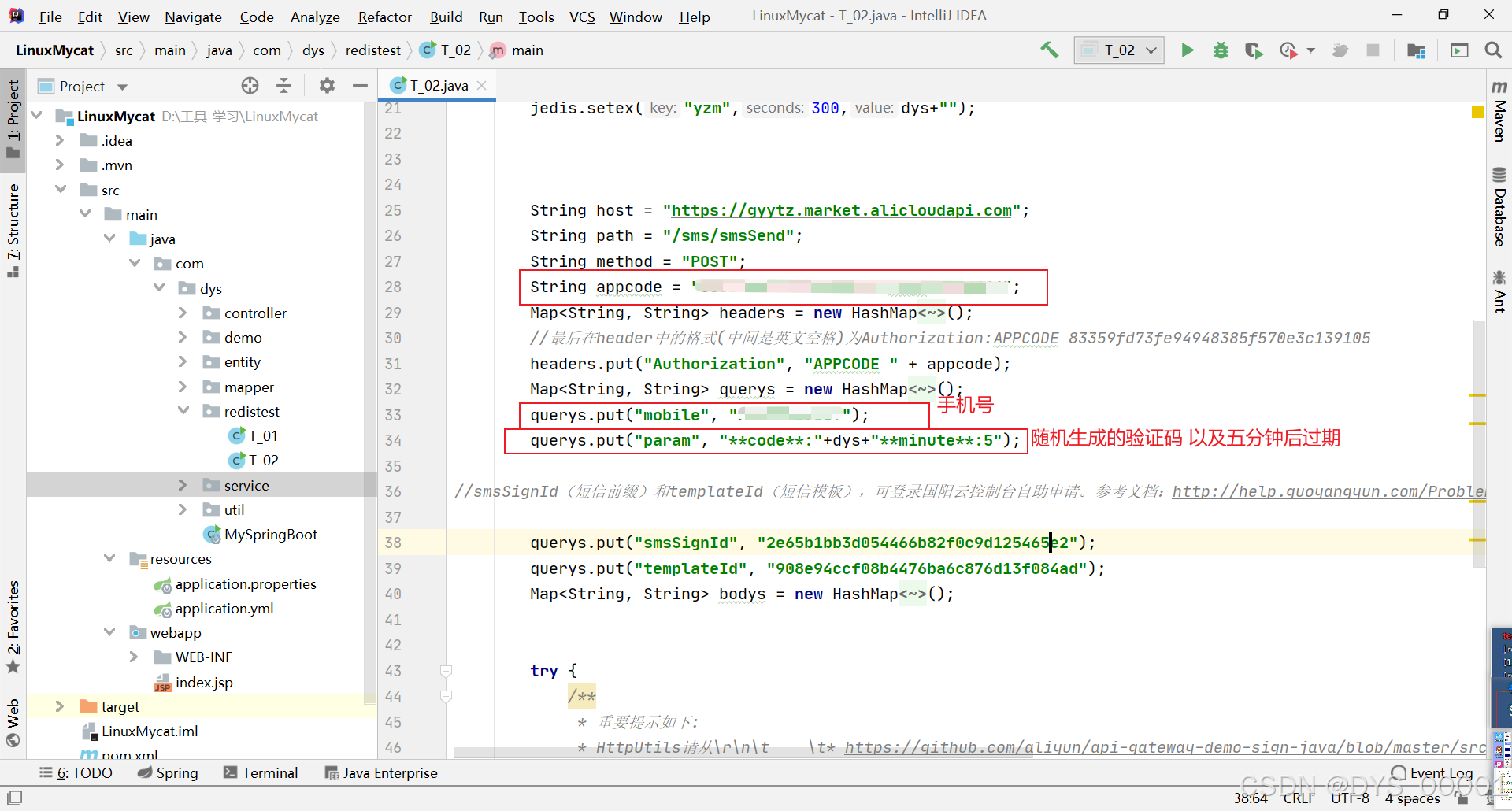
Task: Open the VCS menu
Action: [x=582, y=17]
